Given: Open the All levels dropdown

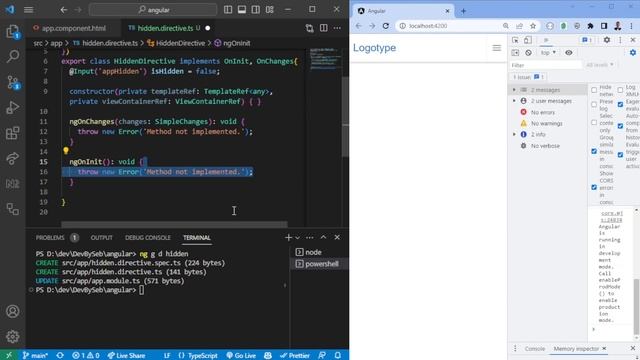Looking at the screenshot, I should click(x=600, y=65).
